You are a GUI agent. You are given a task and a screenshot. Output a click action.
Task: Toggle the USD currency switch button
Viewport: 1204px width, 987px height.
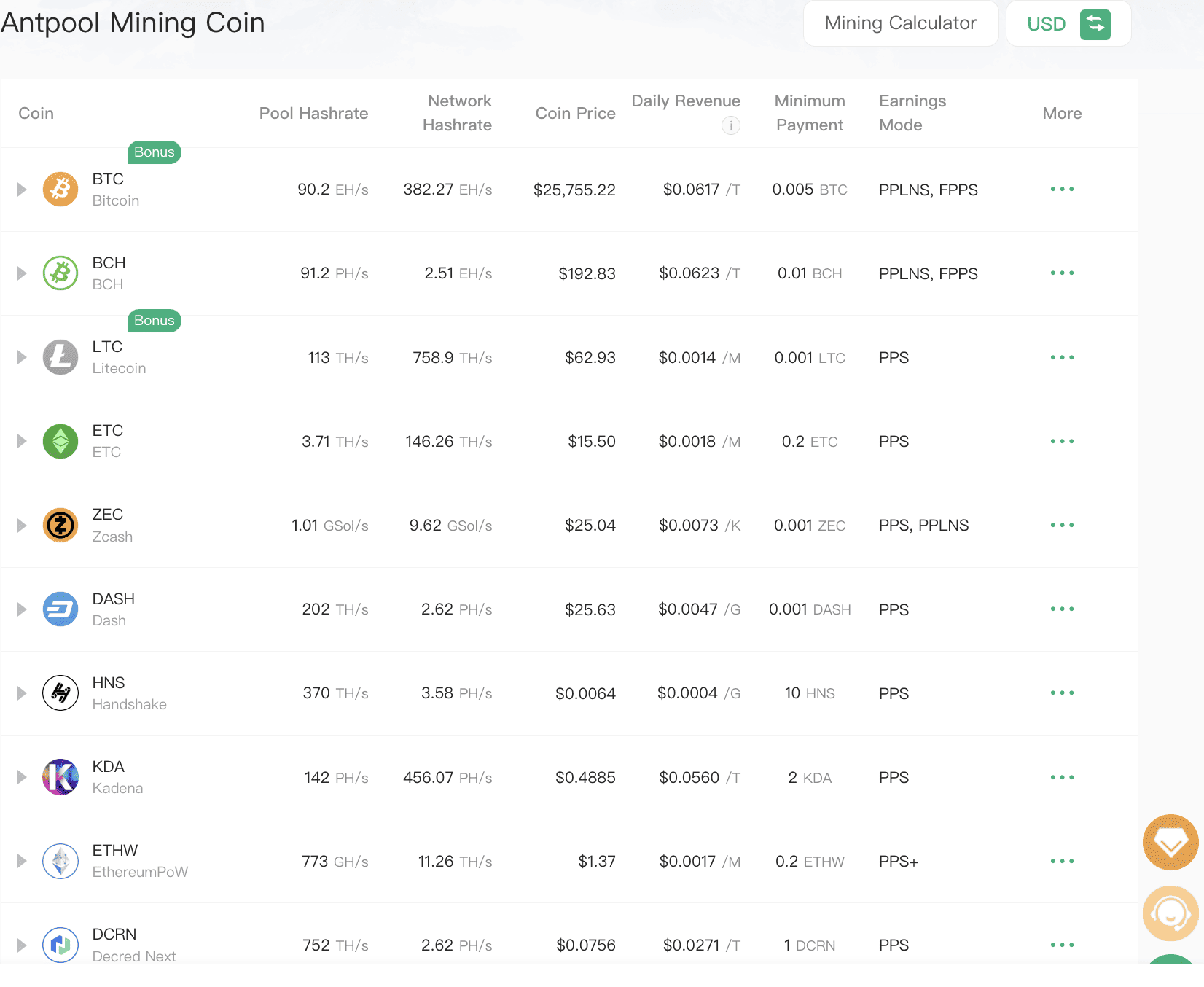pyautogui.click(x=1095, y=24)
